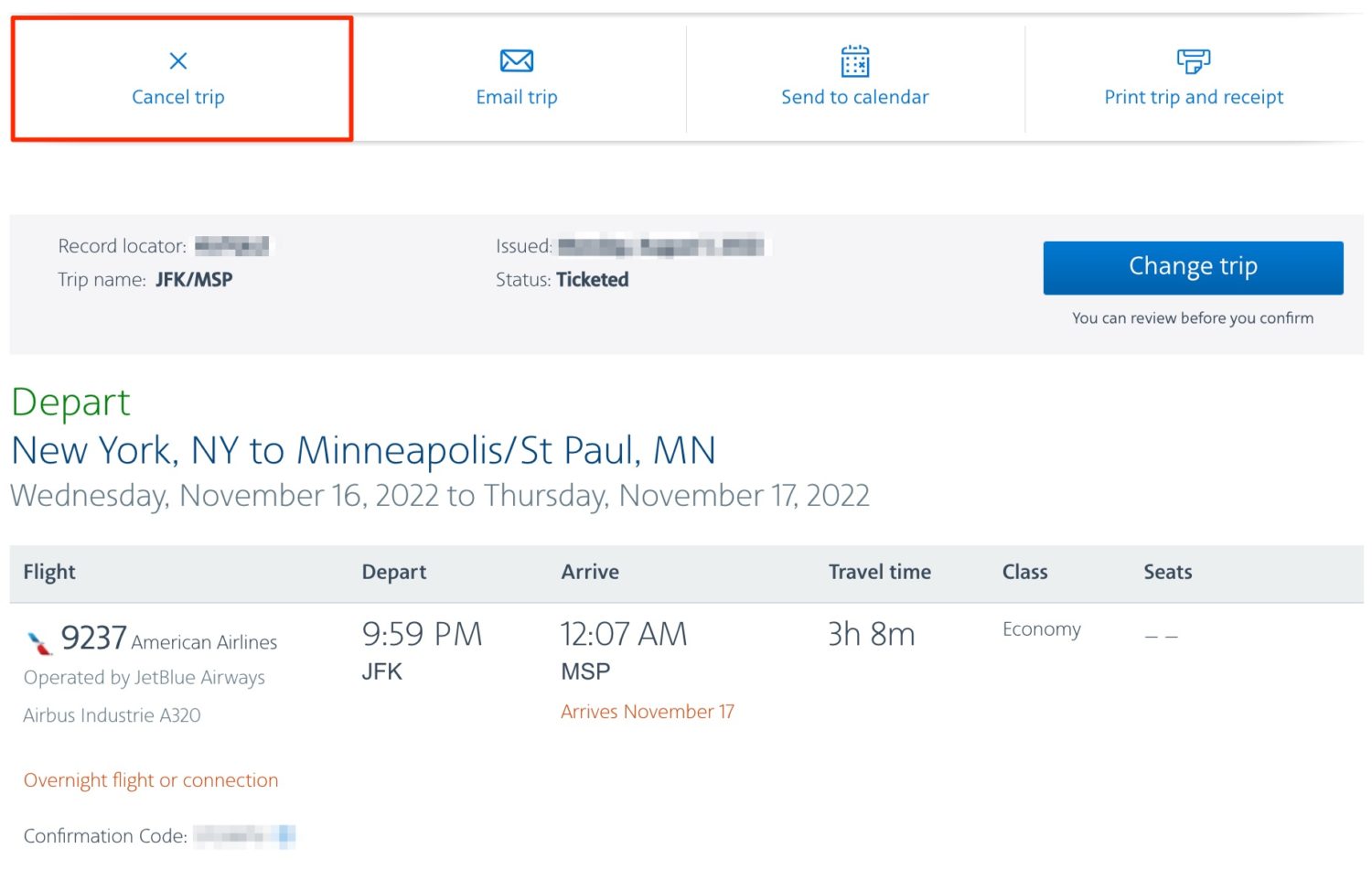
Task: Click the Confirmation Code value
Action: [x=242, y=835]
